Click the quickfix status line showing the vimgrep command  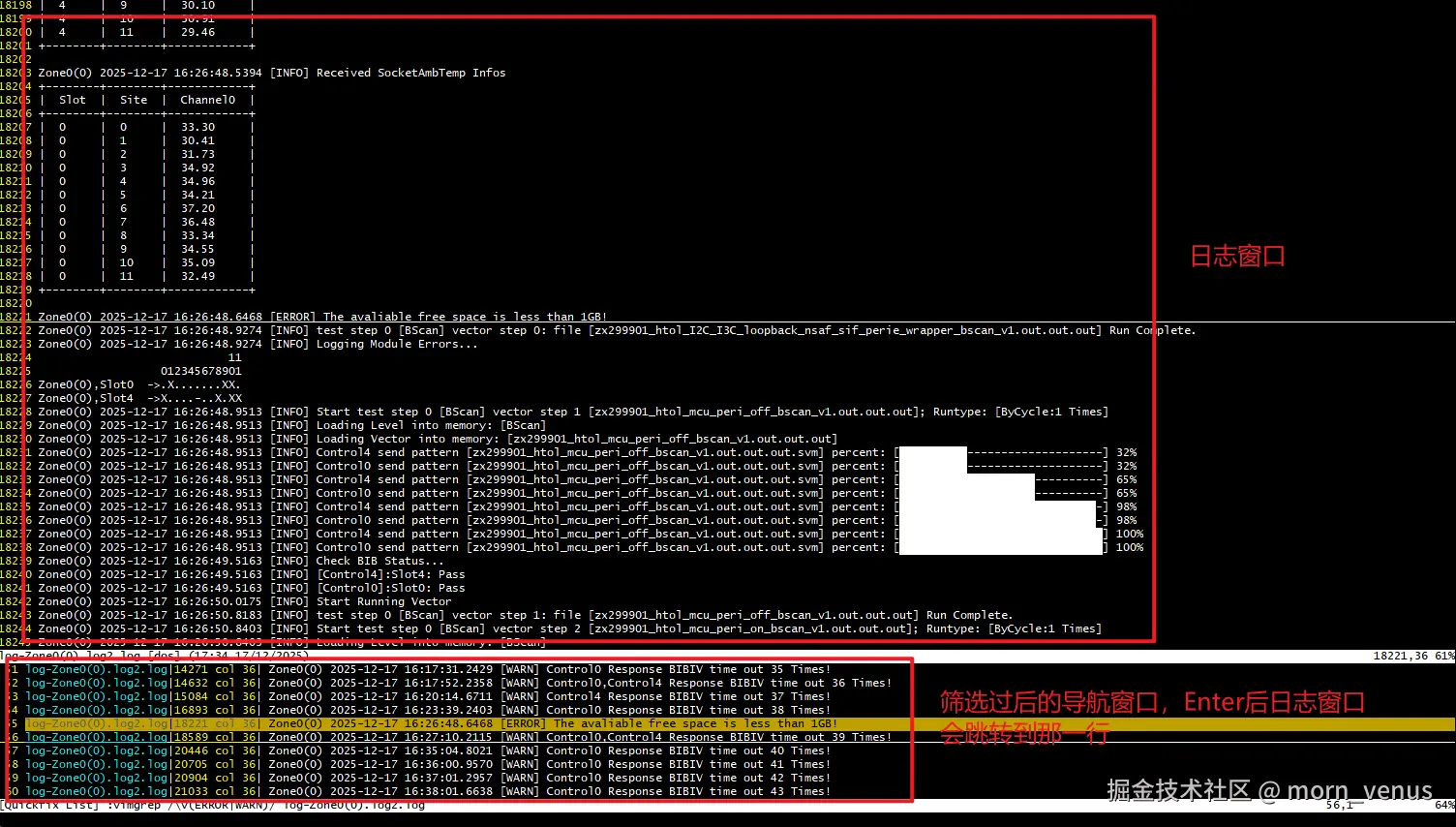(213, 805)
